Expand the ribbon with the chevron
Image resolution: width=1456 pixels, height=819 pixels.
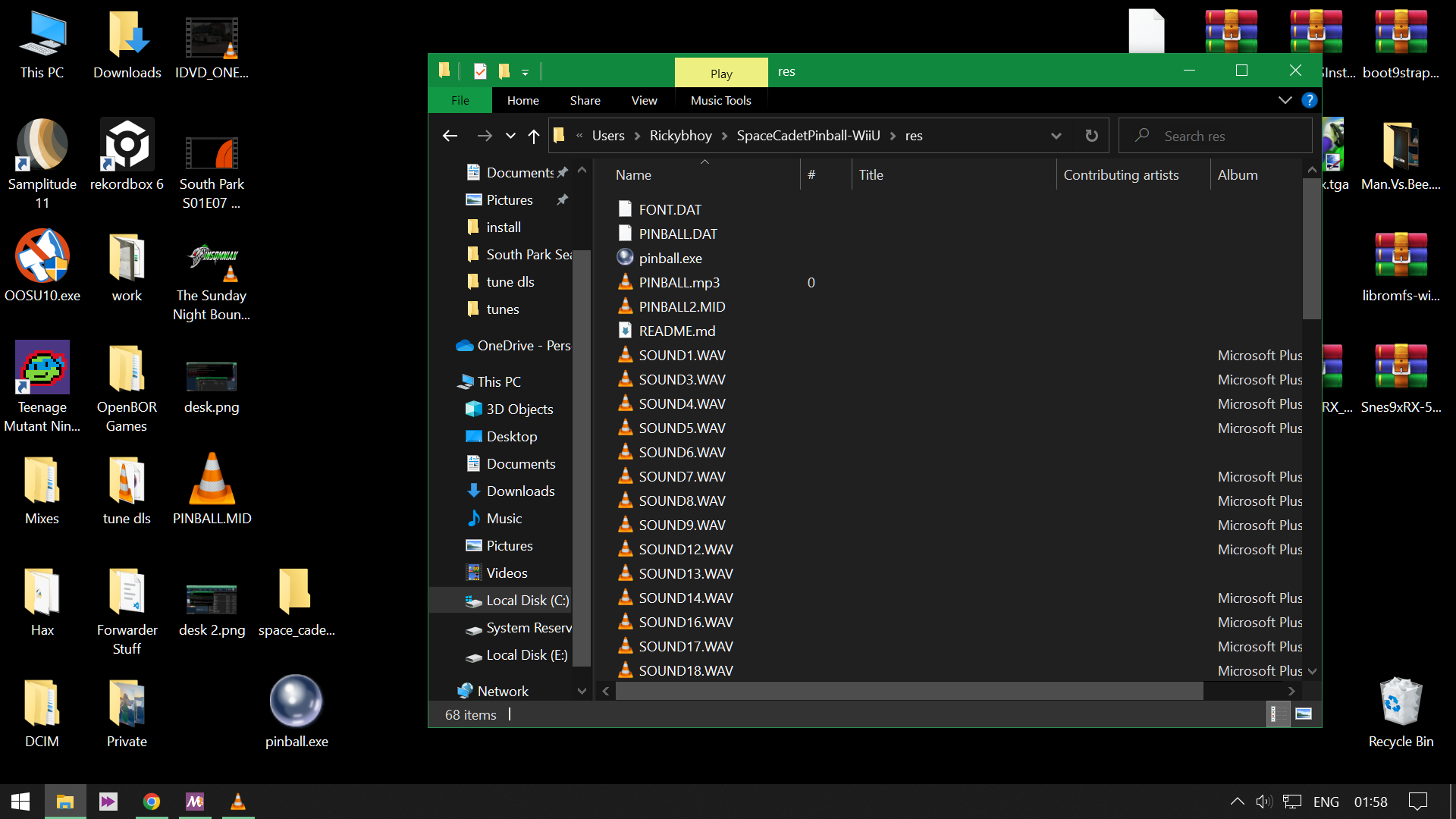pos(1285,100)
